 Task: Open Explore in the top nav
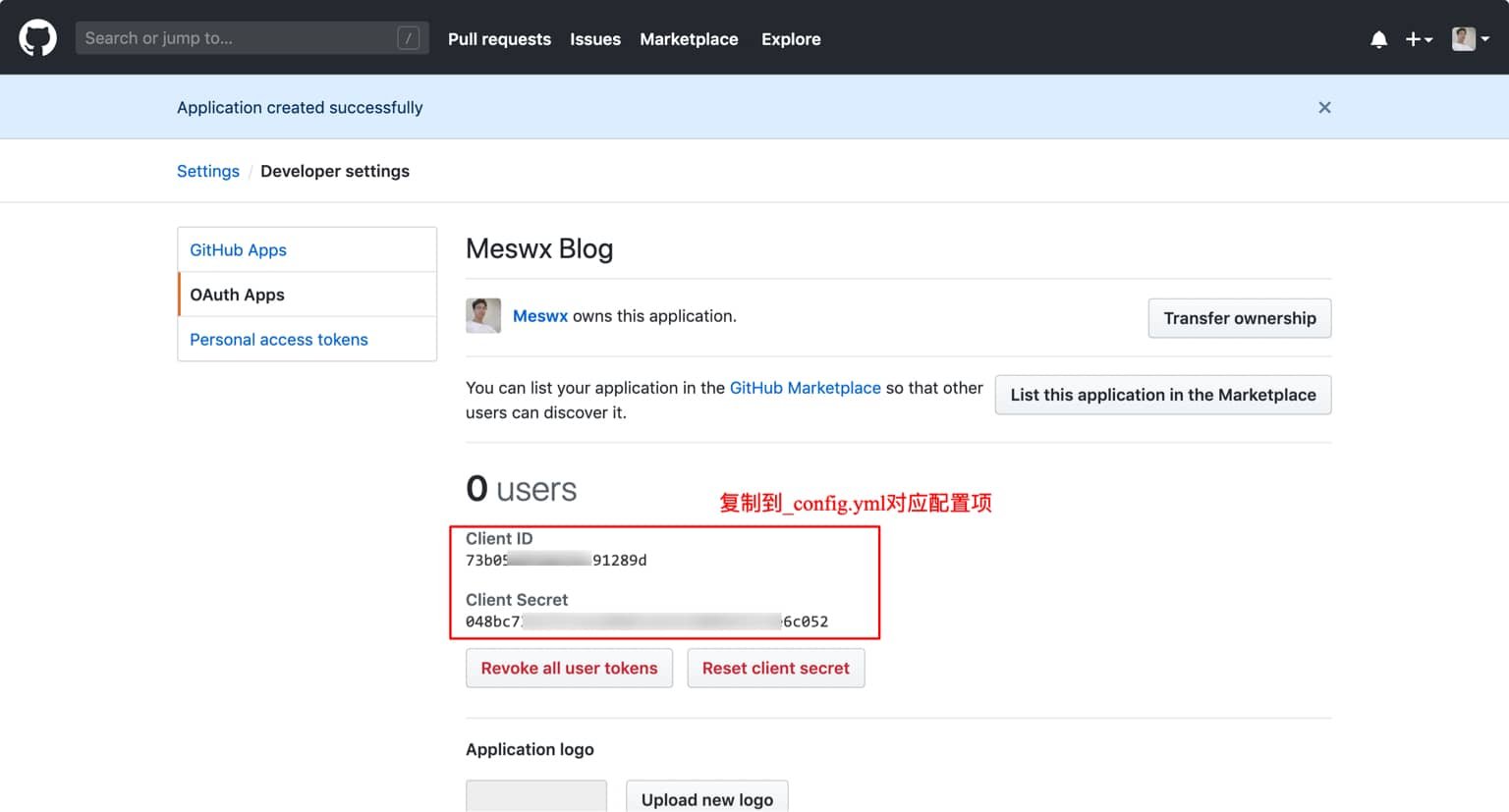coord(791,39)
